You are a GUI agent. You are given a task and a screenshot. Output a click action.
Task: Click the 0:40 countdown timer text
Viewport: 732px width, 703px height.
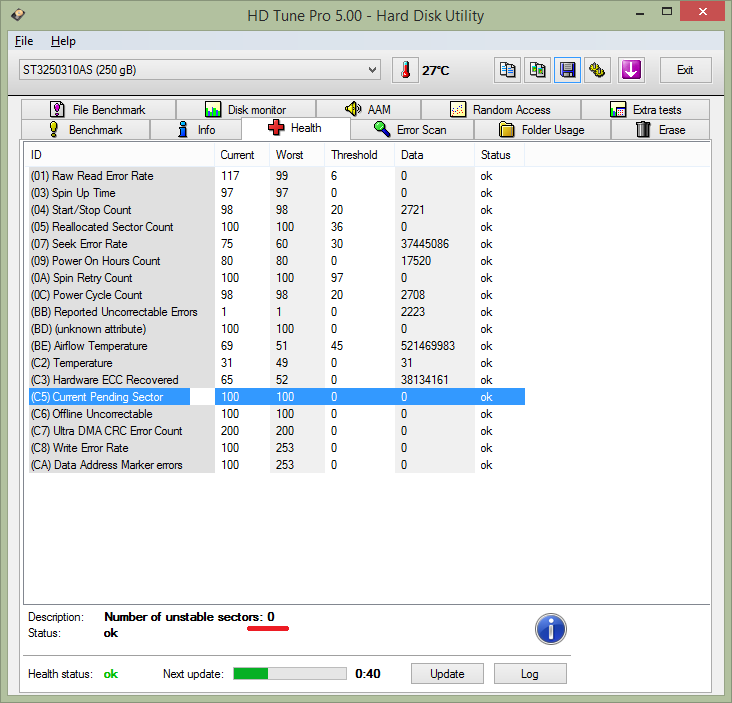pyautogui.click(x=368, y=674)
